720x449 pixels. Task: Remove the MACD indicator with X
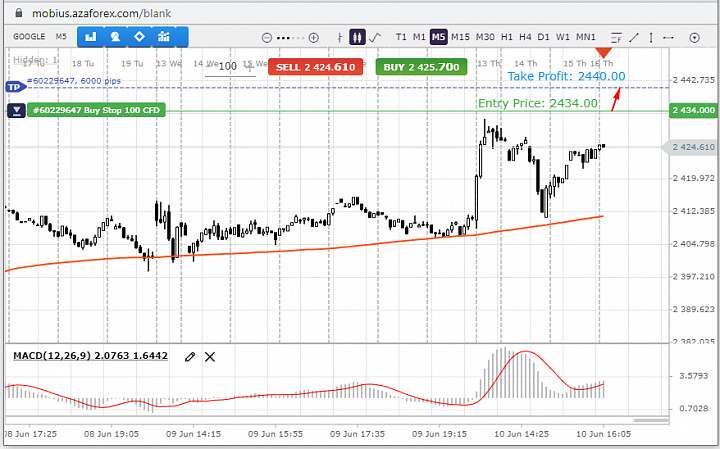point(210,357)
